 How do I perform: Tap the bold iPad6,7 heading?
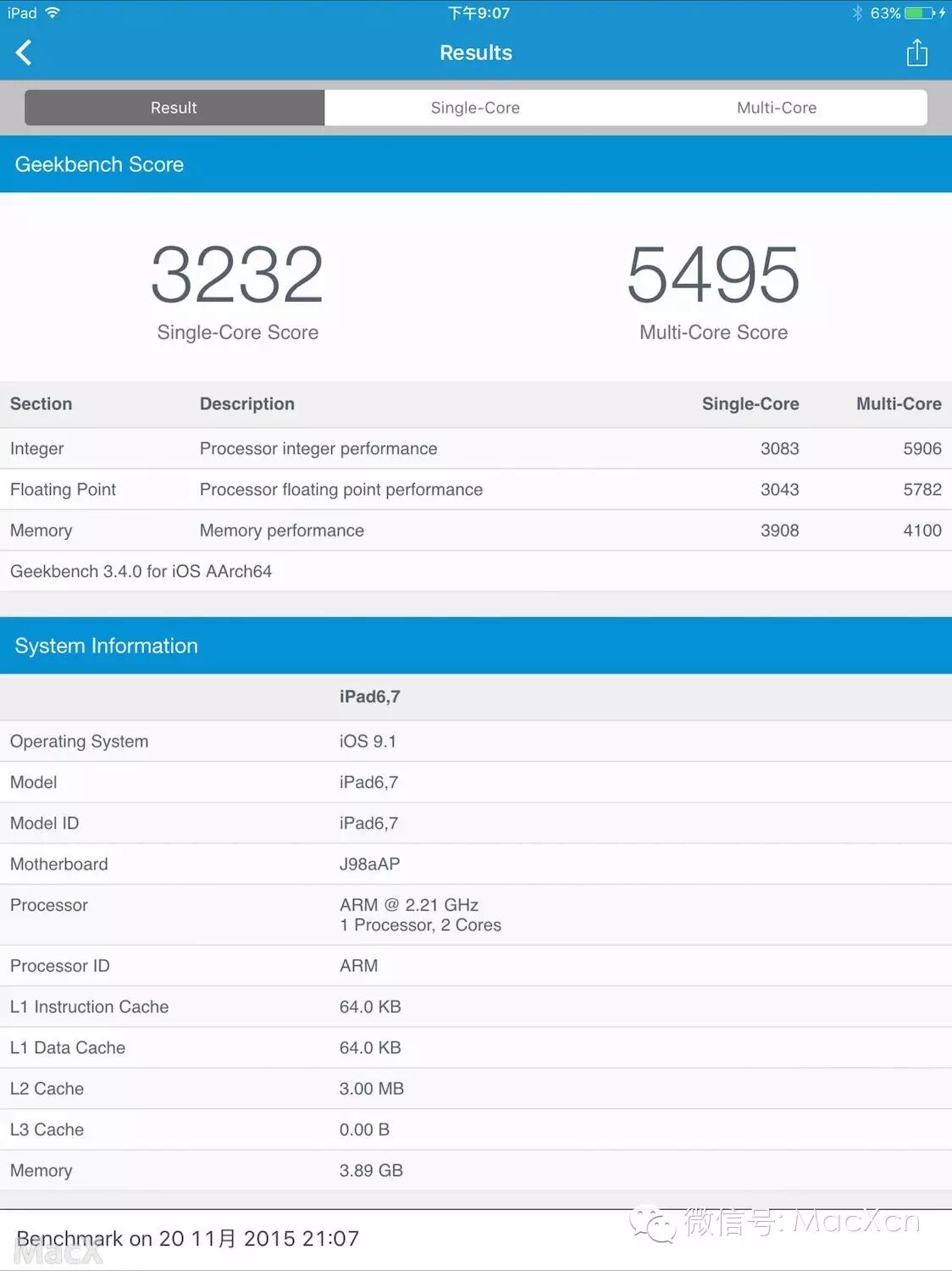click(370, 697)
